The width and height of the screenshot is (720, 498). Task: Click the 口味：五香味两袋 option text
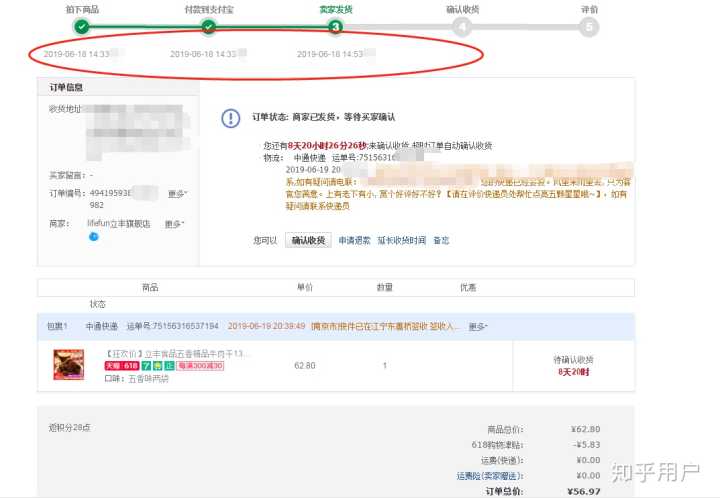click(x=137, y=379)
